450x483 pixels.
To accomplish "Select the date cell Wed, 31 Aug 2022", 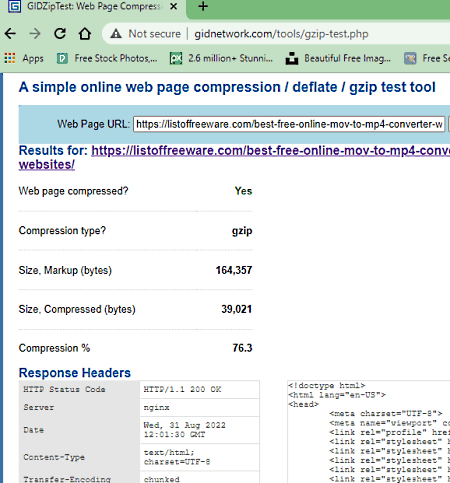I will click(199, 430).
